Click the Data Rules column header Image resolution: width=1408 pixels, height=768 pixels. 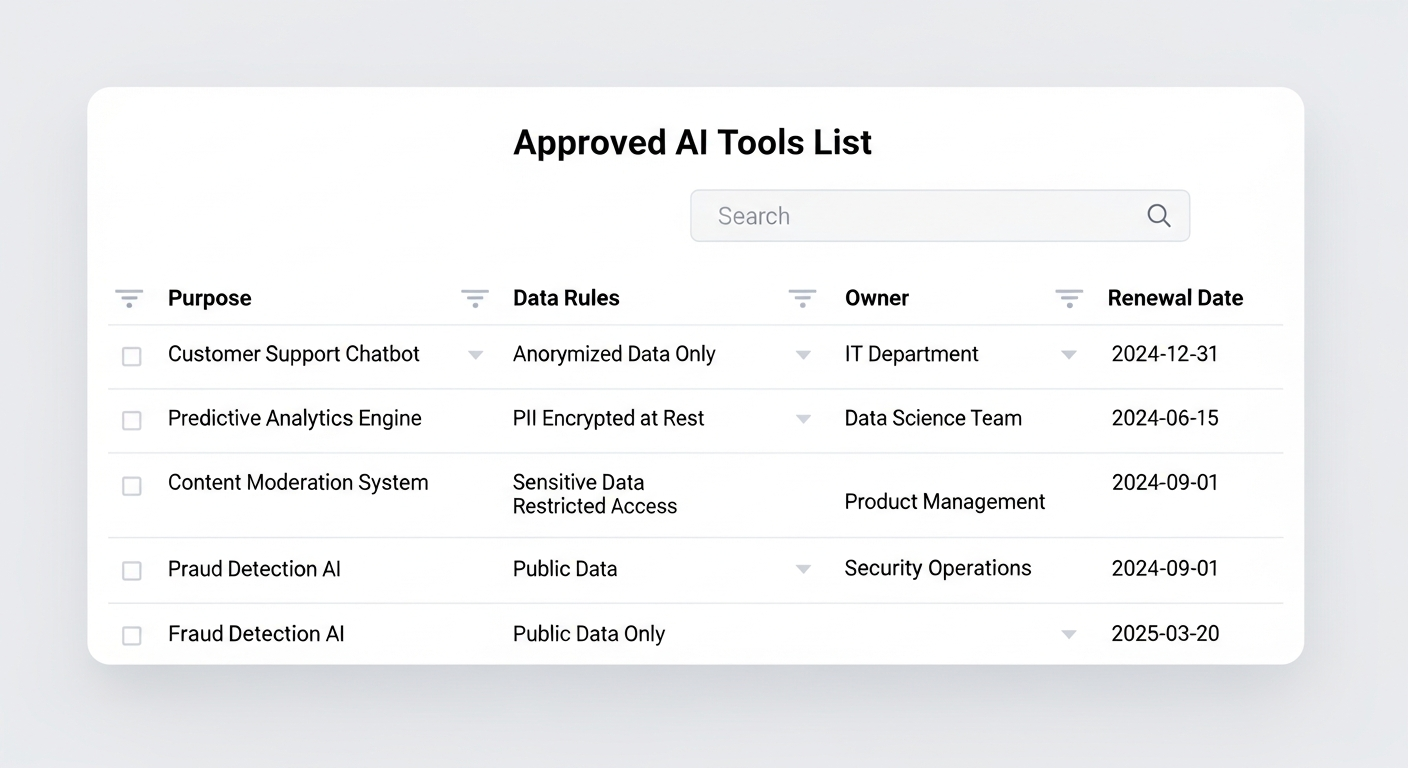click(x=566, y=297)
